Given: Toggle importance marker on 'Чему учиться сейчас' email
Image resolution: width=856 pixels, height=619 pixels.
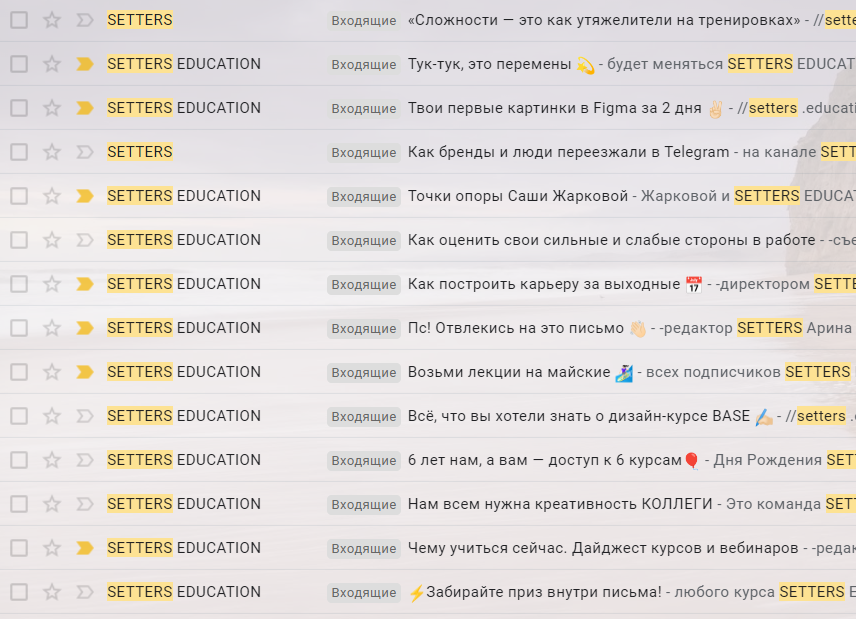Looking at the screenshot, I should pos(85,548).
